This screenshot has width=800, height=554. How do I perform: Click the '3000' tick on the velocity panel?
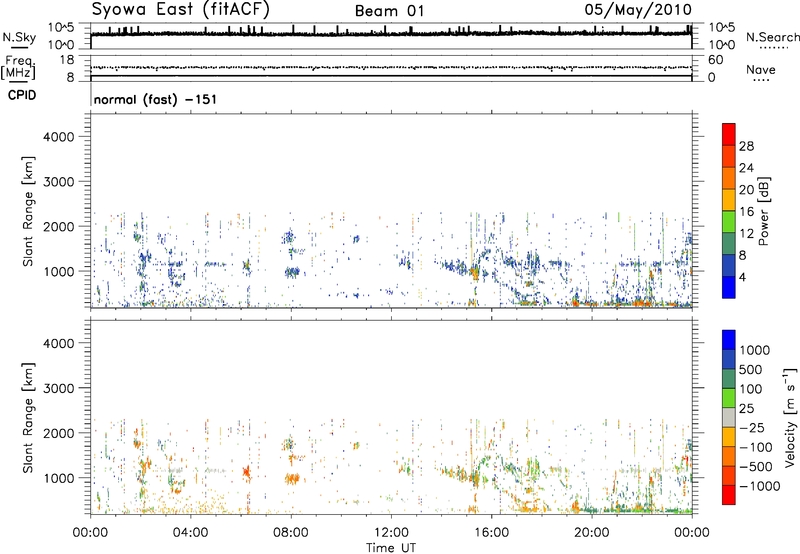coord(59,388)
